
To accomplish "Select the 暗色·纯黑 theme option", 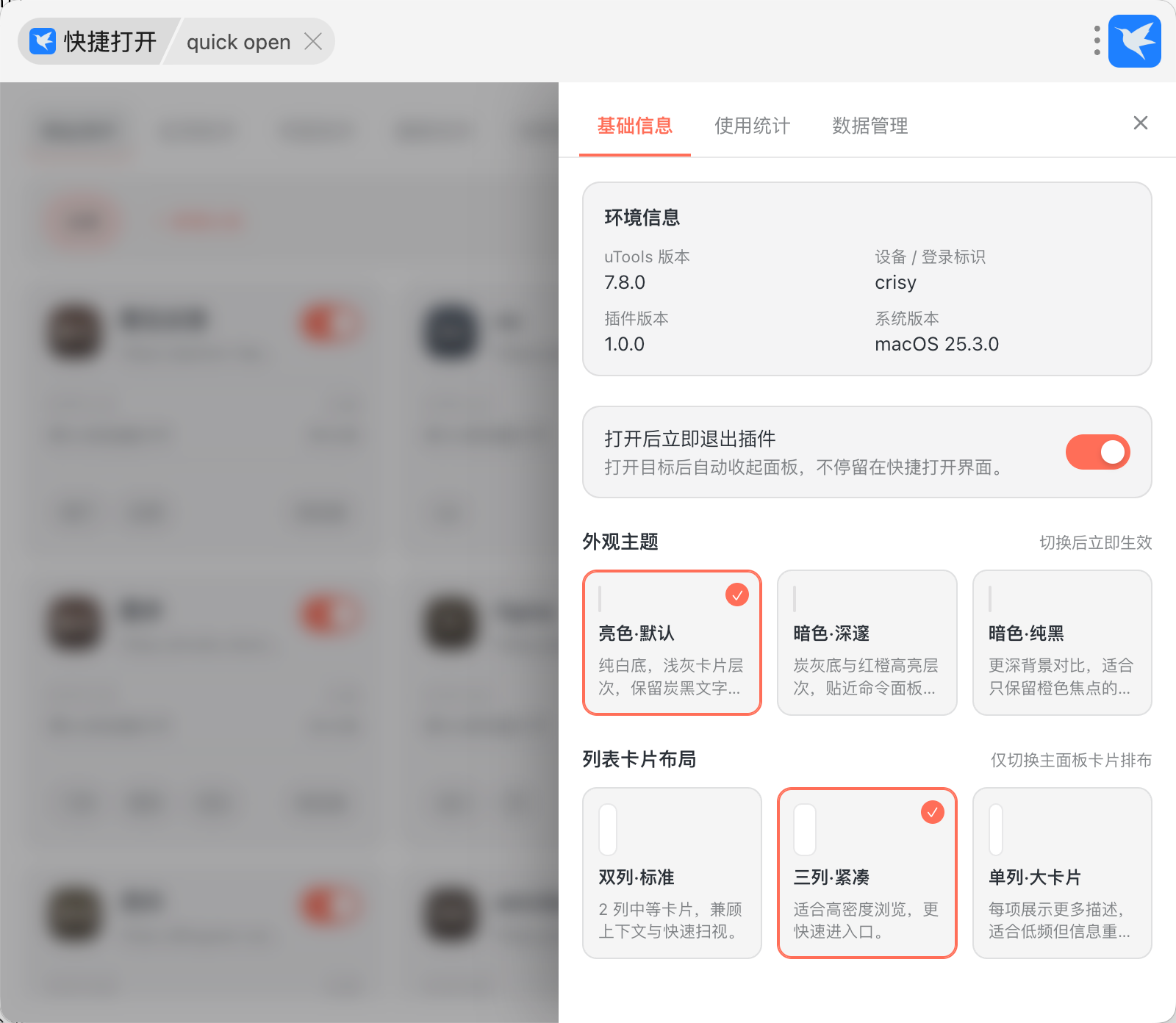I will coord(1062,642).
